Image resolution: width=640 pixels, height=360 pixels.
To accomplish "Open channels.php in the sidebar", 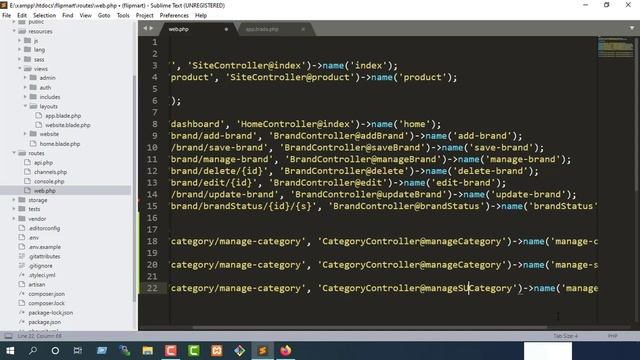I will [50, 172].
